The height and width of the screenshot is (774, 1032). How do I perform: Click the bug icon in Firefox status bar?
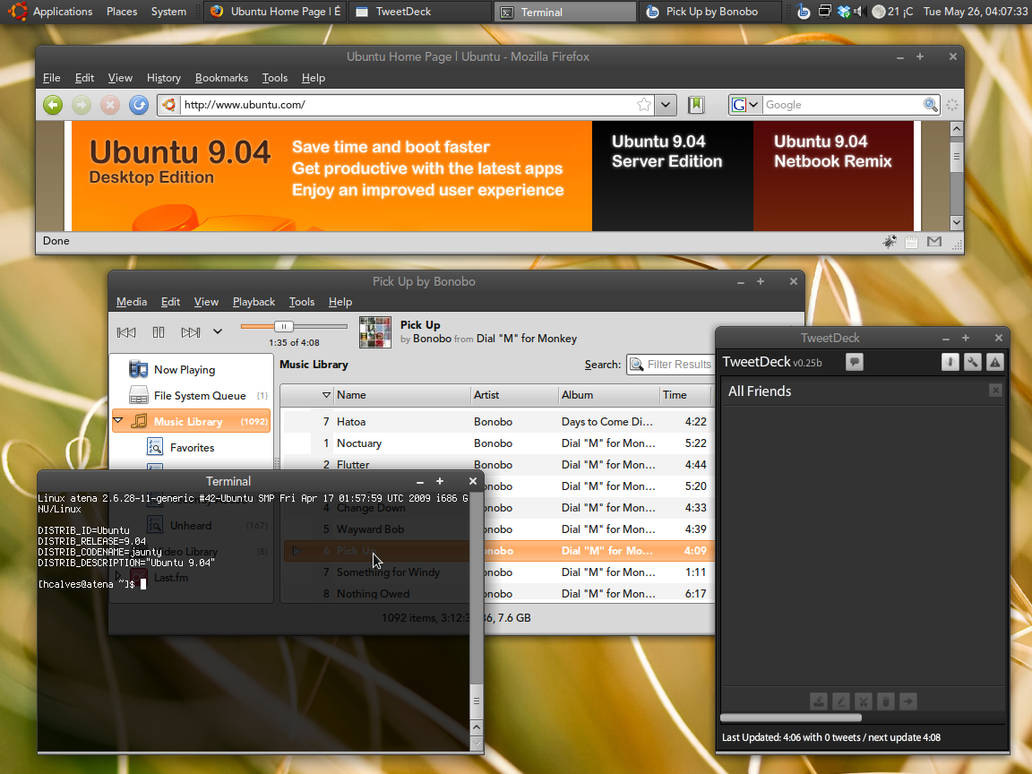(889, 242)
